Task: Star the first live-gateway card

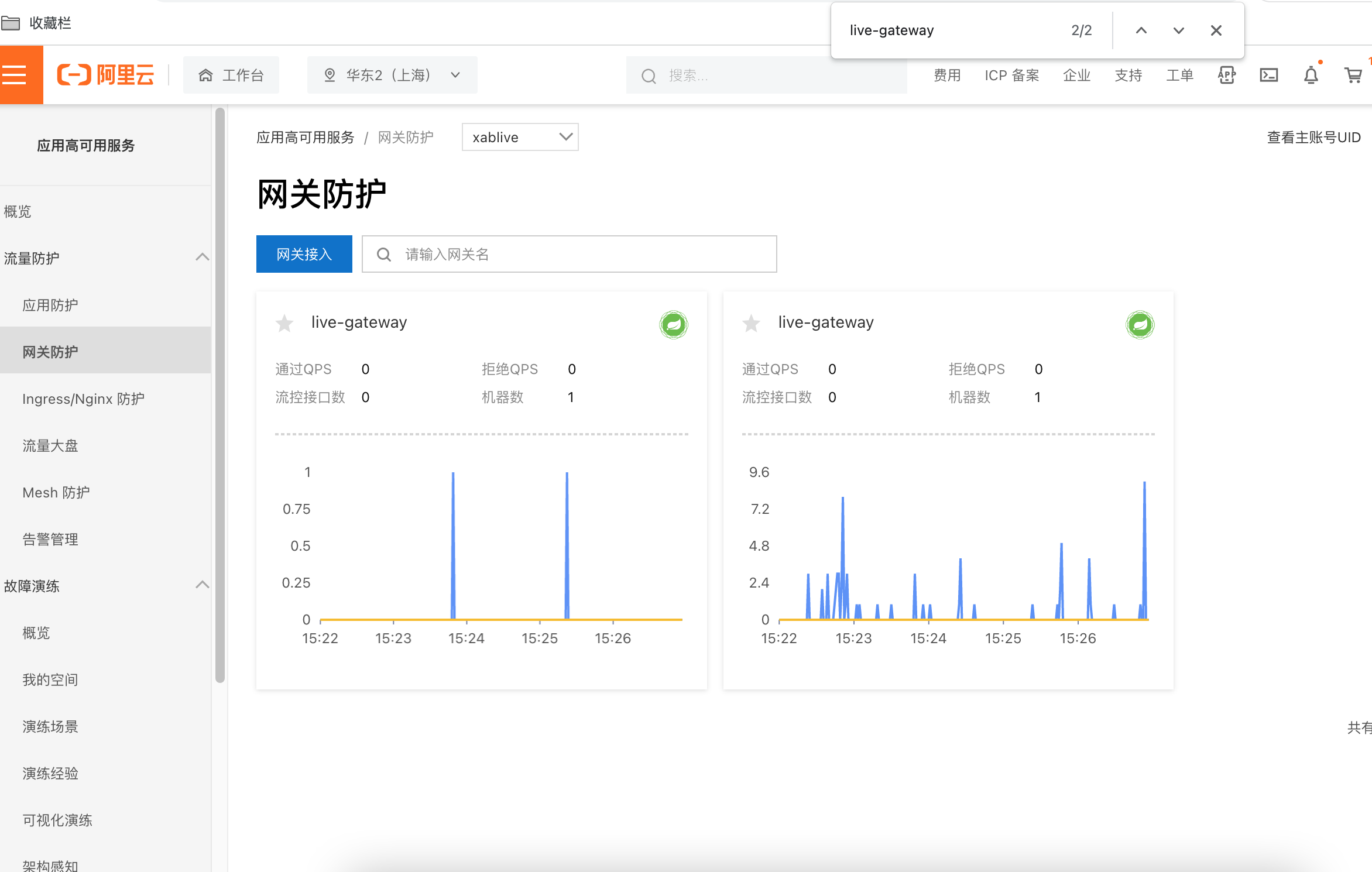Action: pyautogui.click(x=284, y=323)
